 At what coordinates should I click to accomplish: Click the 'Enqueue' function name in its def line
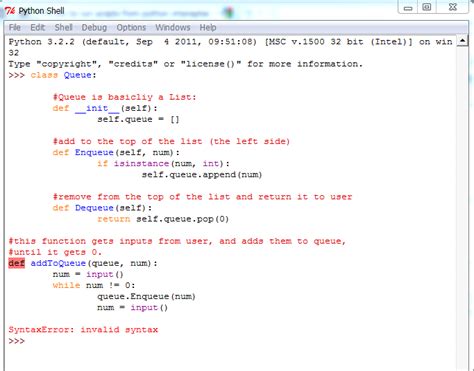pos(94,152)
